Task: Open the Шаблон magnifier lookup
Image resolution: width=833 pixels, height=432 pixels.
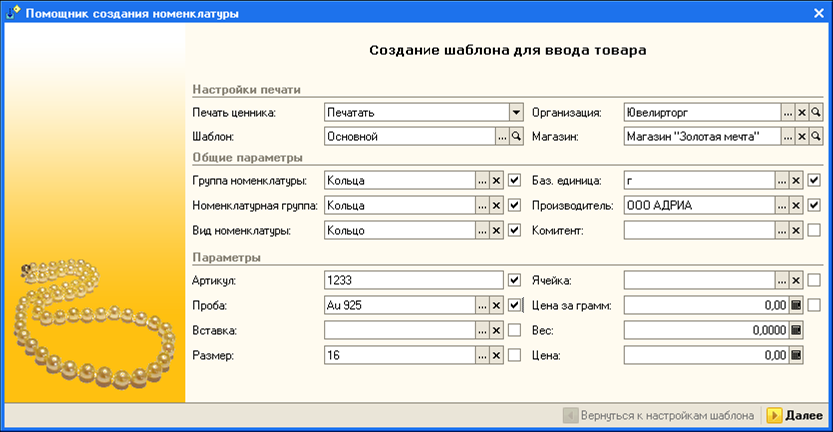Action: pyautogui.click(x=516, y=137)
